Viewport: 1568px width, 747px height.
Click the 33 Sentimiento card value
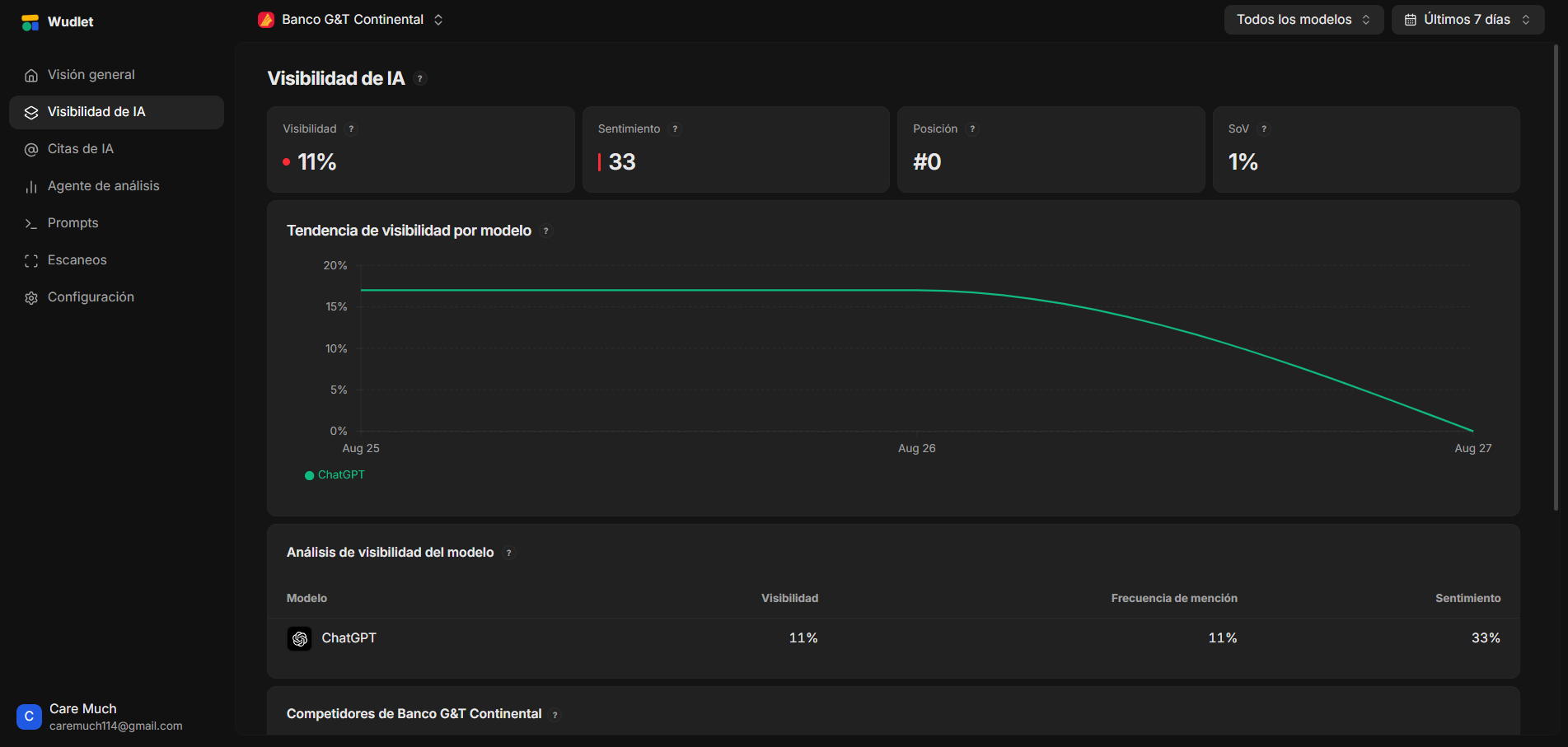pyautogui.click(x=622, y=162)
